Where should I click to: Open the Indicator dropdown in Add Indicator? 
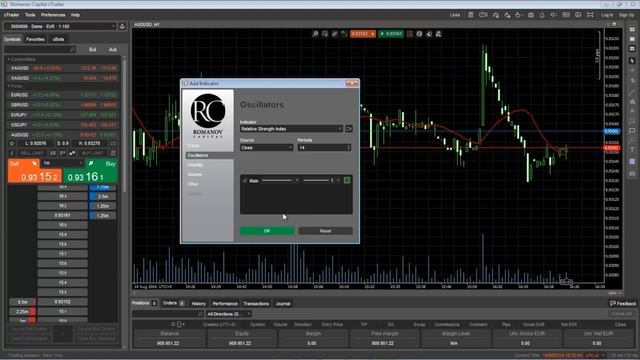(291, 129)
